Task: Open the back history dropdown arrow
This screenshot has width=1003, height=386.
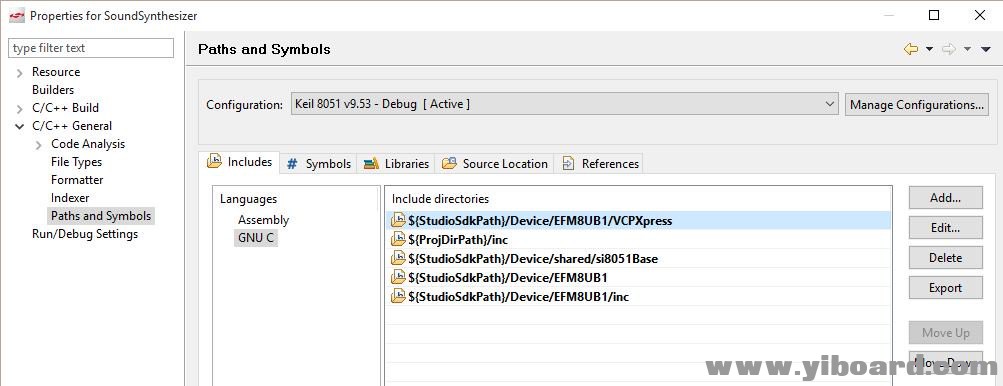Action: pyautogui.click(x=929, y=49)
